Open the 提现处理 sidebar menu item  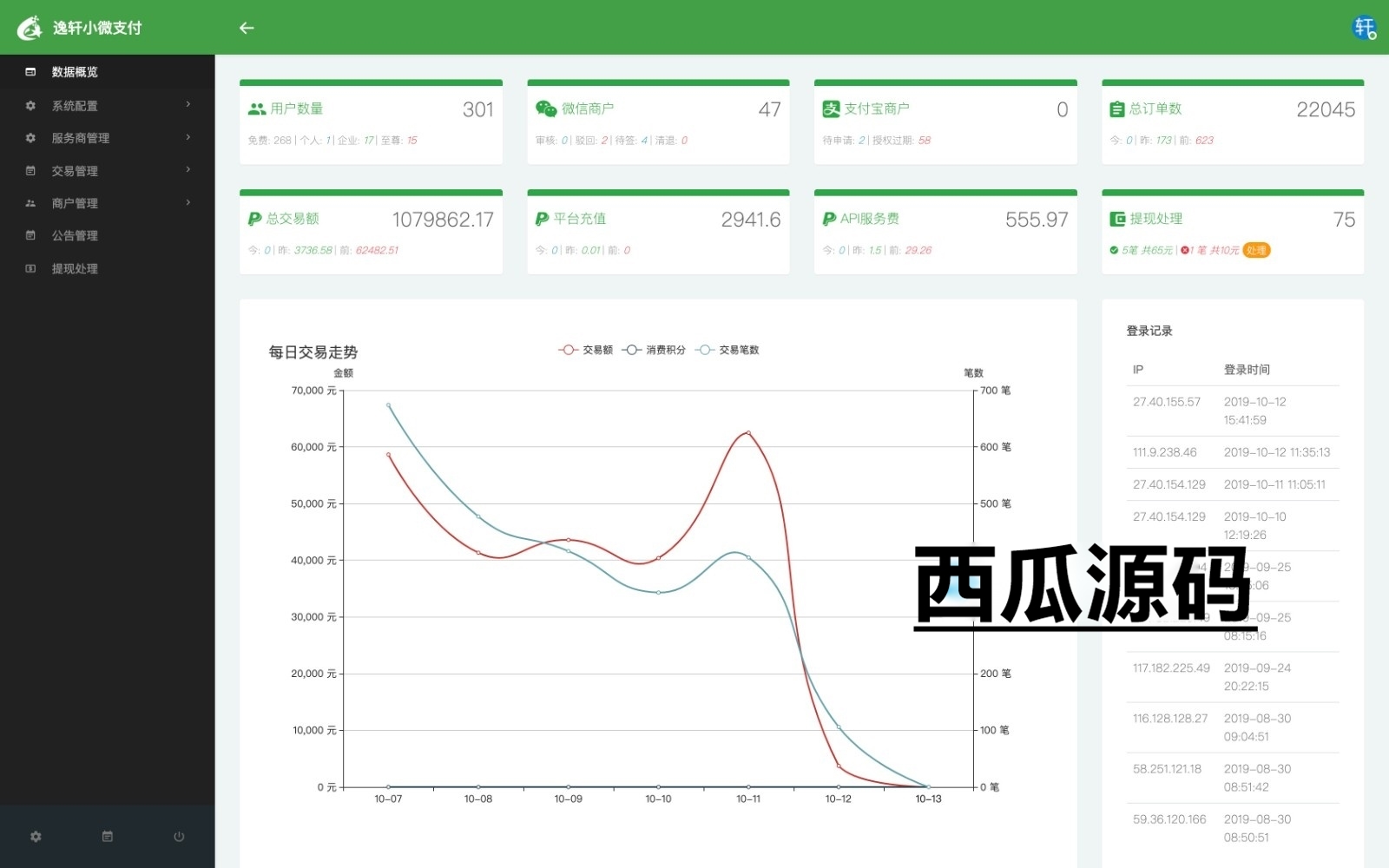tap(108, 268)
